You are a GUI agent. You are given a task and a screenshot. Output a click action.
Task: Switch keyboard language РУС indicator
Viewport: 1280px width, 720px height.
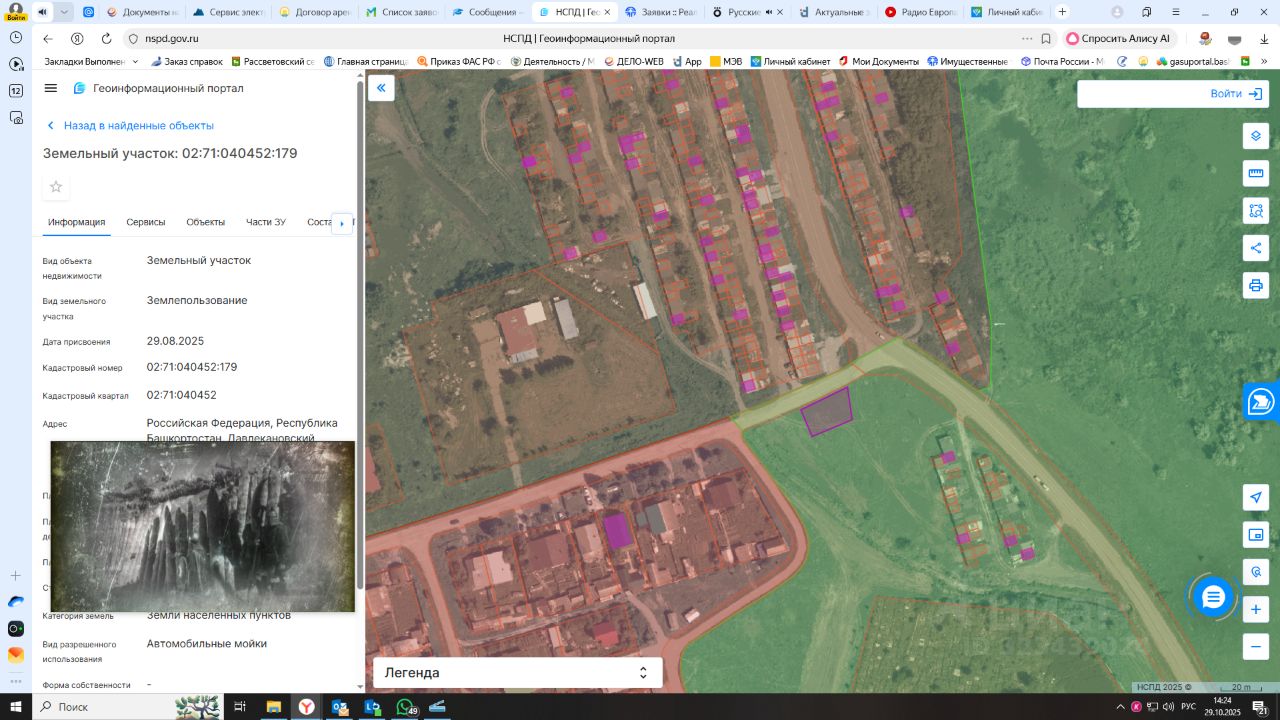coord(1188,707)
